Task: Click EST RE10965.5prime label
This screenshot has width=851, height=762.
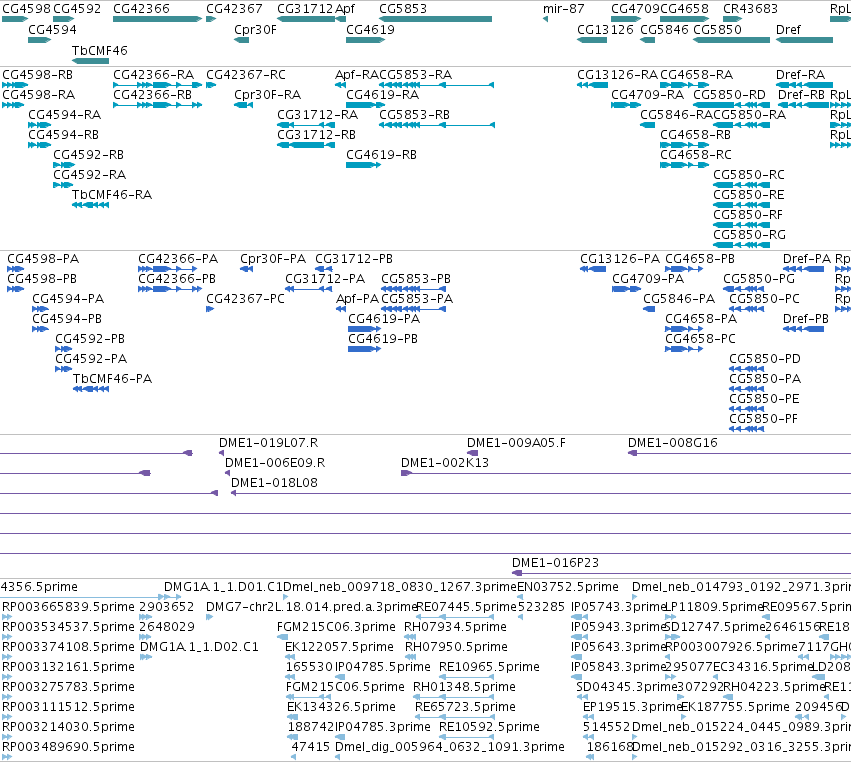Action: [490, 667]
